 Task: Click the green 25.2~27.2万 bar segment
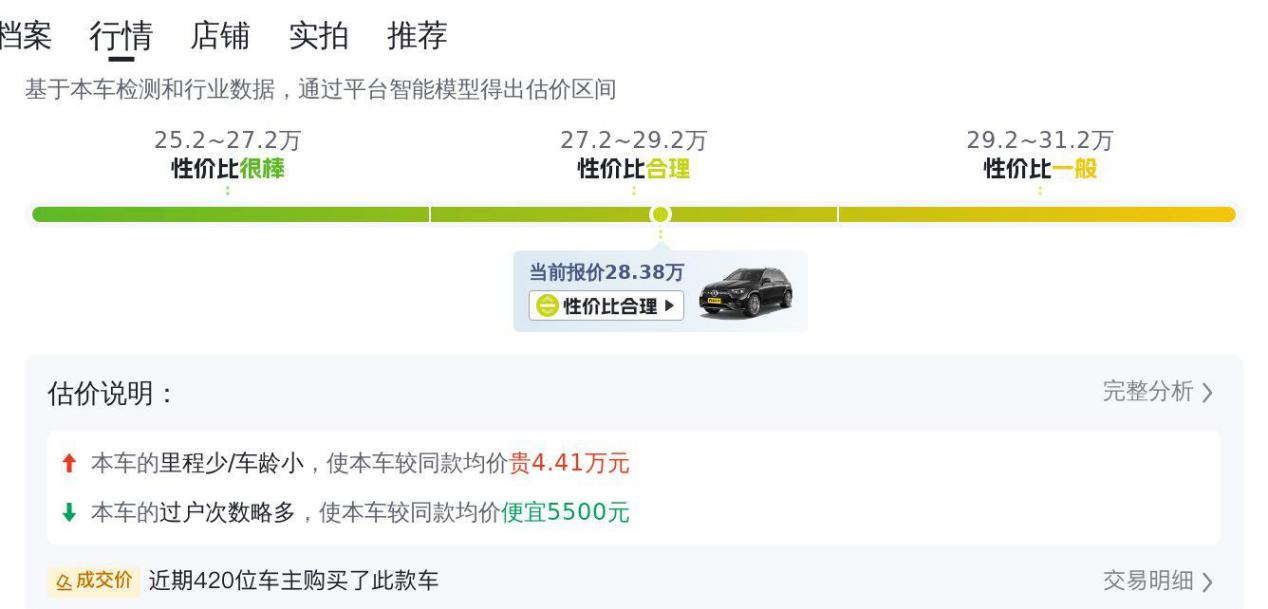pos(230,214)
